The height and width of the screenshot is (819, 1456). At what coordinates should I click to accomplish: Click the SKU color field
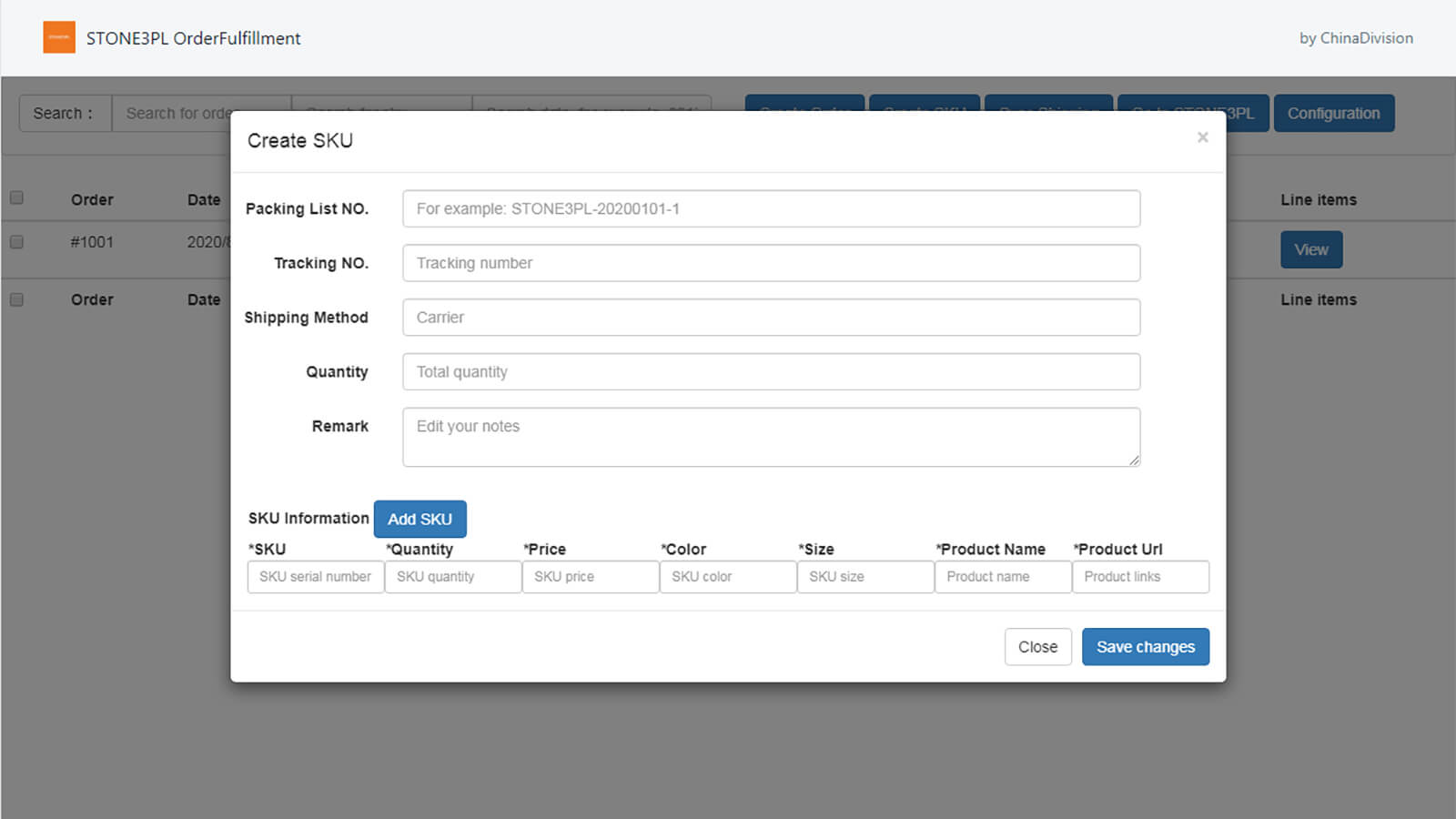coord(727,576)
